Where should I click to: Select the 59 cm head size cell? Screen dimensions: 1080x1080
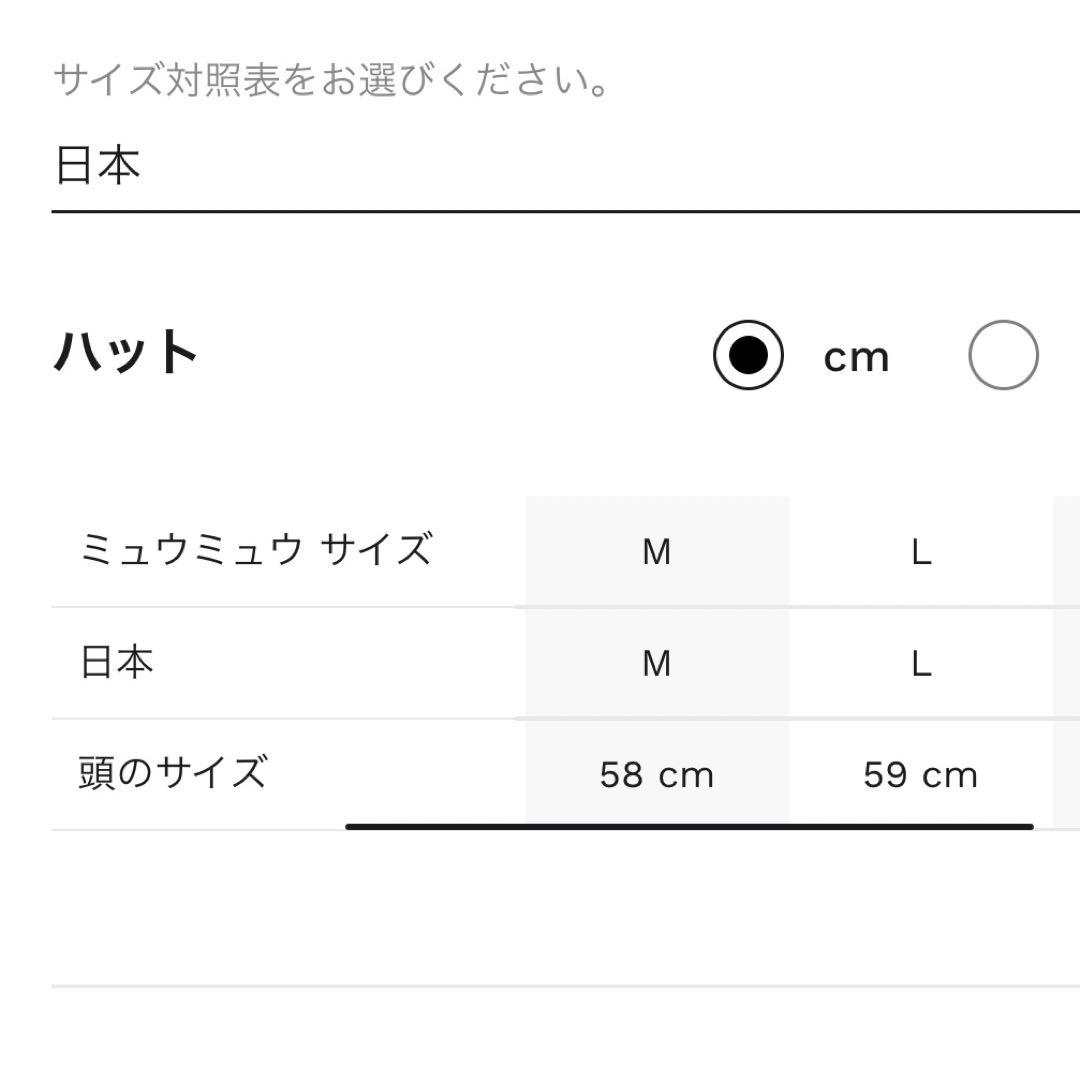(x=922, y=772)
